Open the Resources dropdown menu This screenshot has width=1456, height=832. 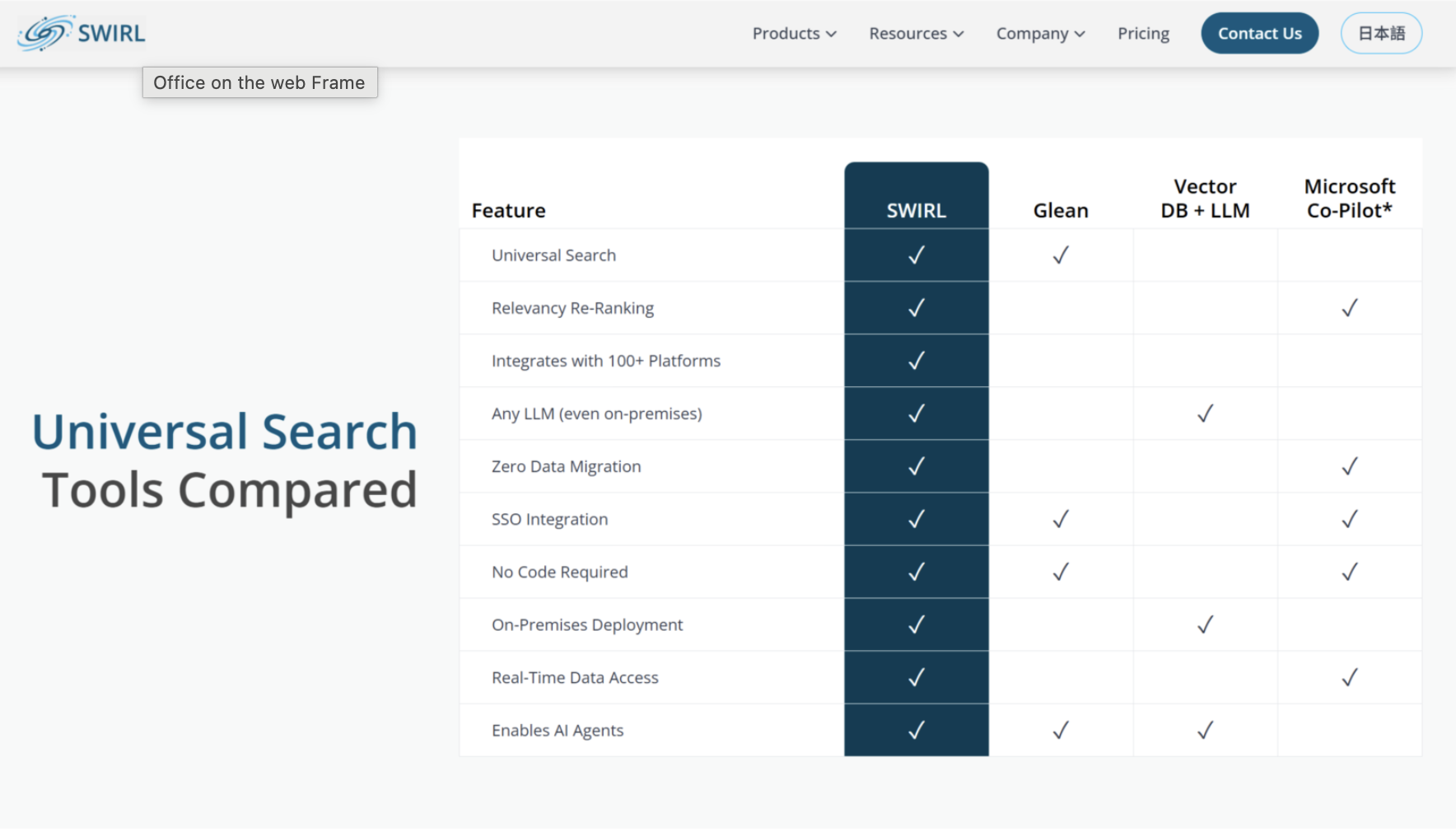click(916, 34)
